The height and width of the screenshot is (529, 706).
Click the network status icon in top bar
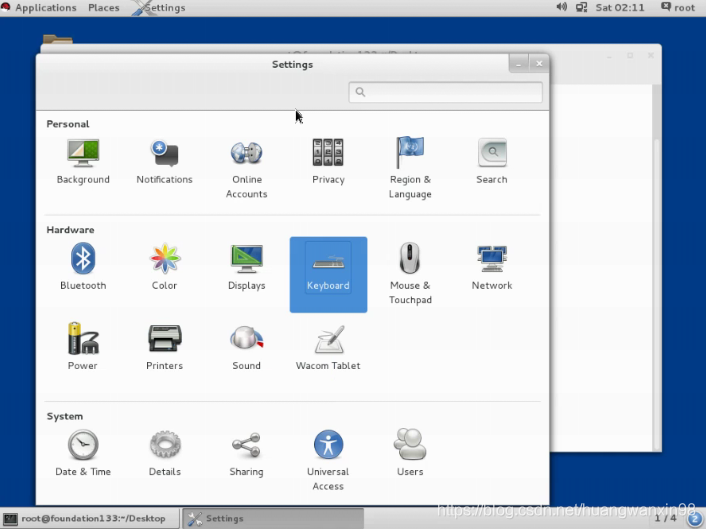click(581, 7)
